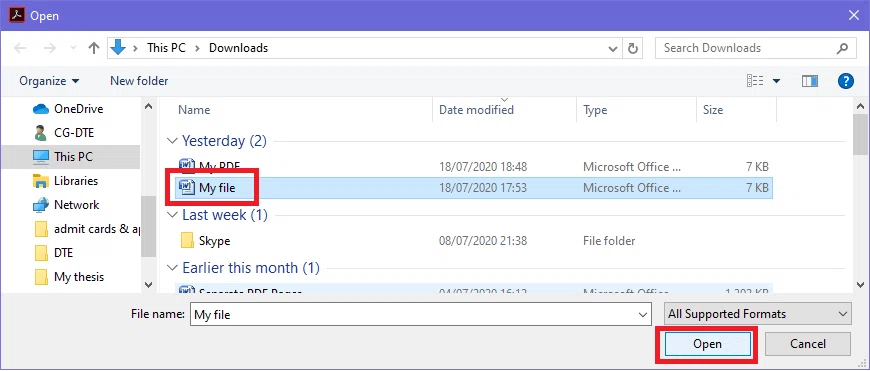Expand the address bar history dropdown
This screenshot has height=371, width=870.
click(x=613, y=49)
